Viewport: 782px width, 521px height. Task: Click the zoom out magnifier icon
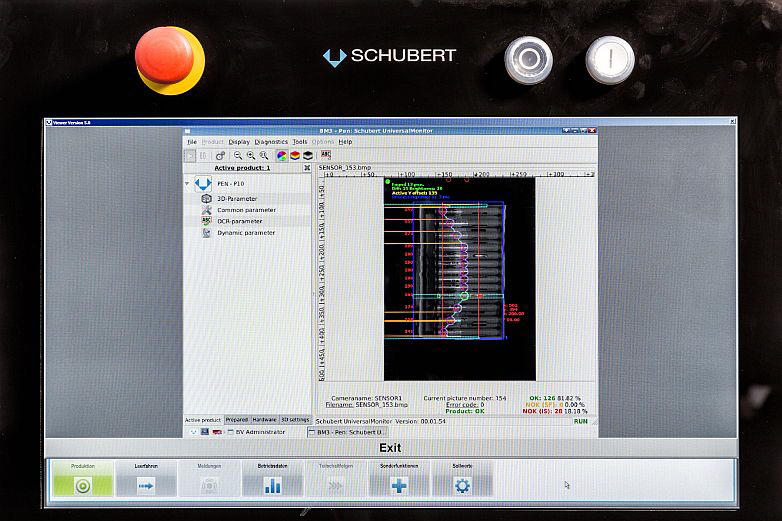pyautogui.click(x=238, y=156)
